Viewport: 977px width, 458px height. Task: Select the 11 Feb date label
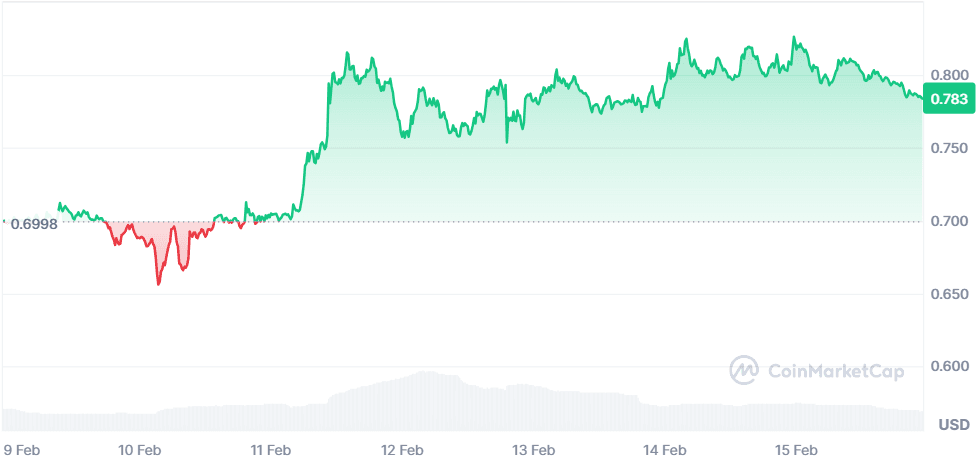tap(271, 450)
